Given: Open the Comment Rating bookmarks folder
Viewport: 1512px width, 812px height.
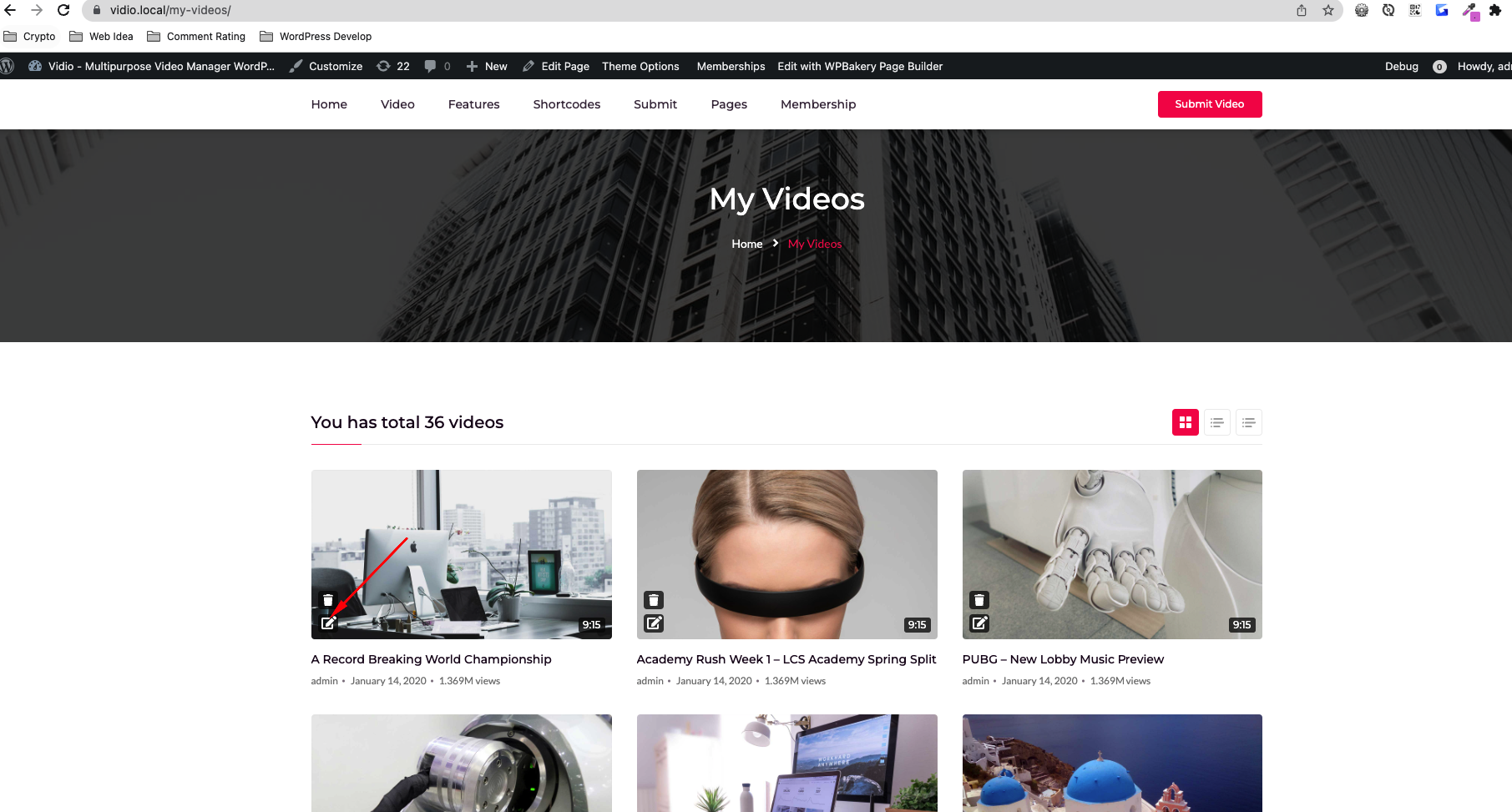Looking at the screenshot, I should (x=196, y=36).
